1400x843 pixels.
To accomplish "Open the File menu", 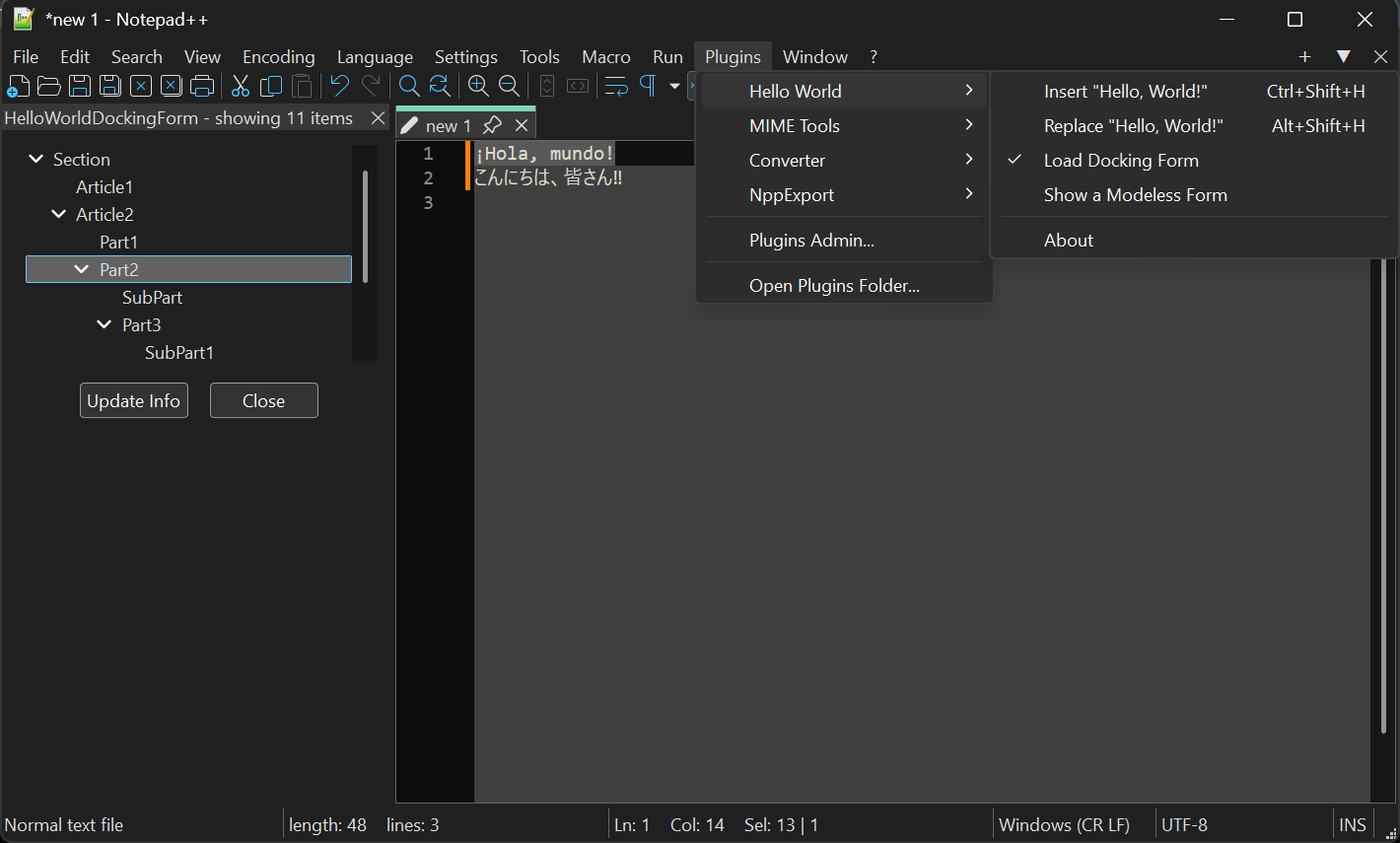I will (x=26, y=57).
